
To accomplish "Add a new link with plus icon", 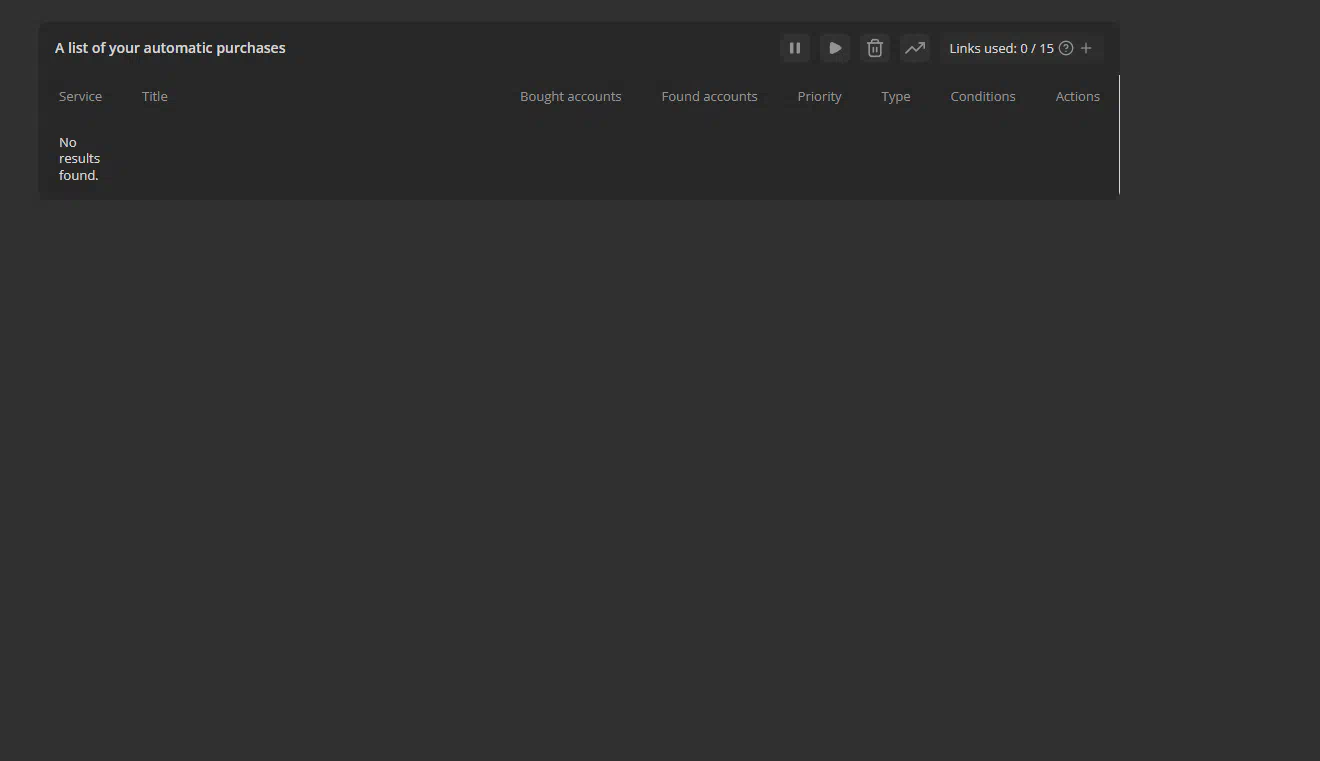I will [x=1086, y=48].
